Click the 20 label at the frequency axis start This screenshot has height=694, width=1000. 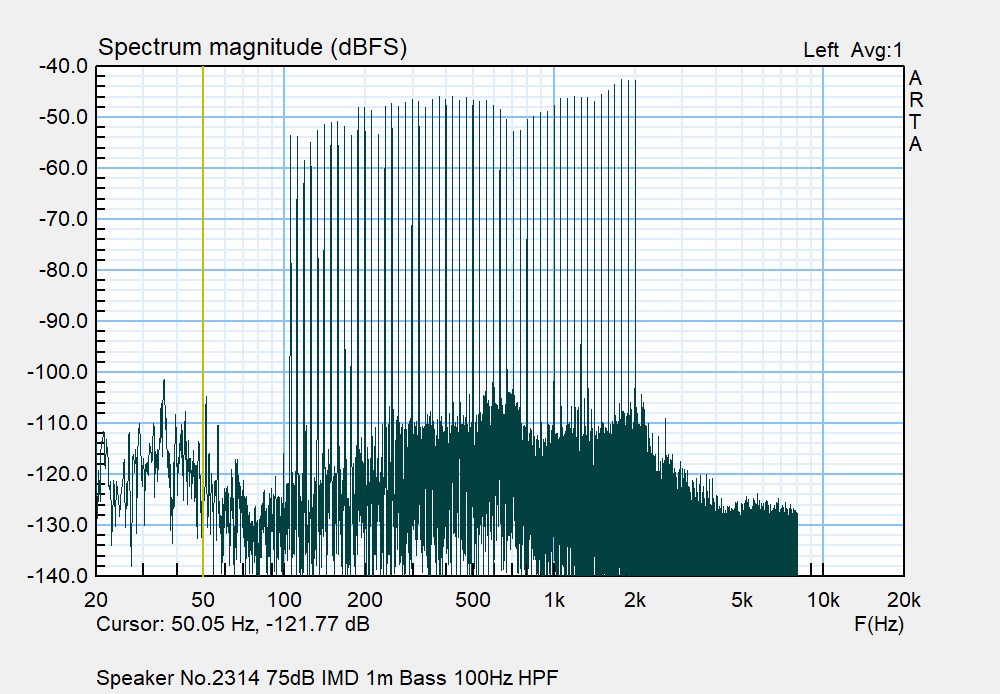(x=97, y=600)
